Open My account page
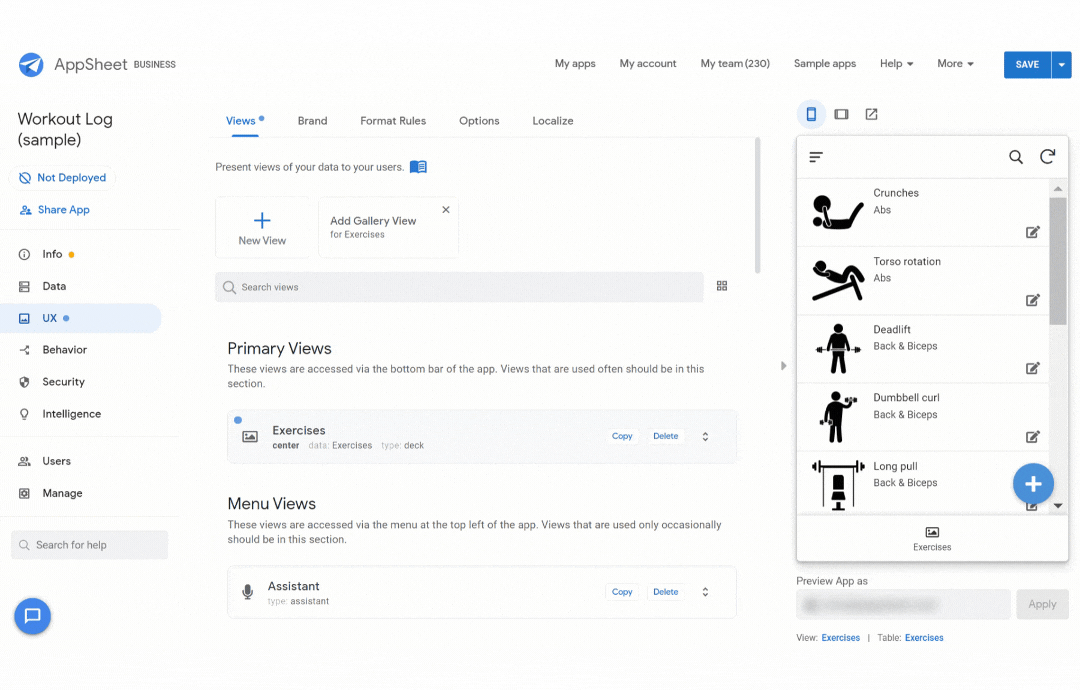The height and width of the screenshot is (690, 1080). [x=647, y=63]
